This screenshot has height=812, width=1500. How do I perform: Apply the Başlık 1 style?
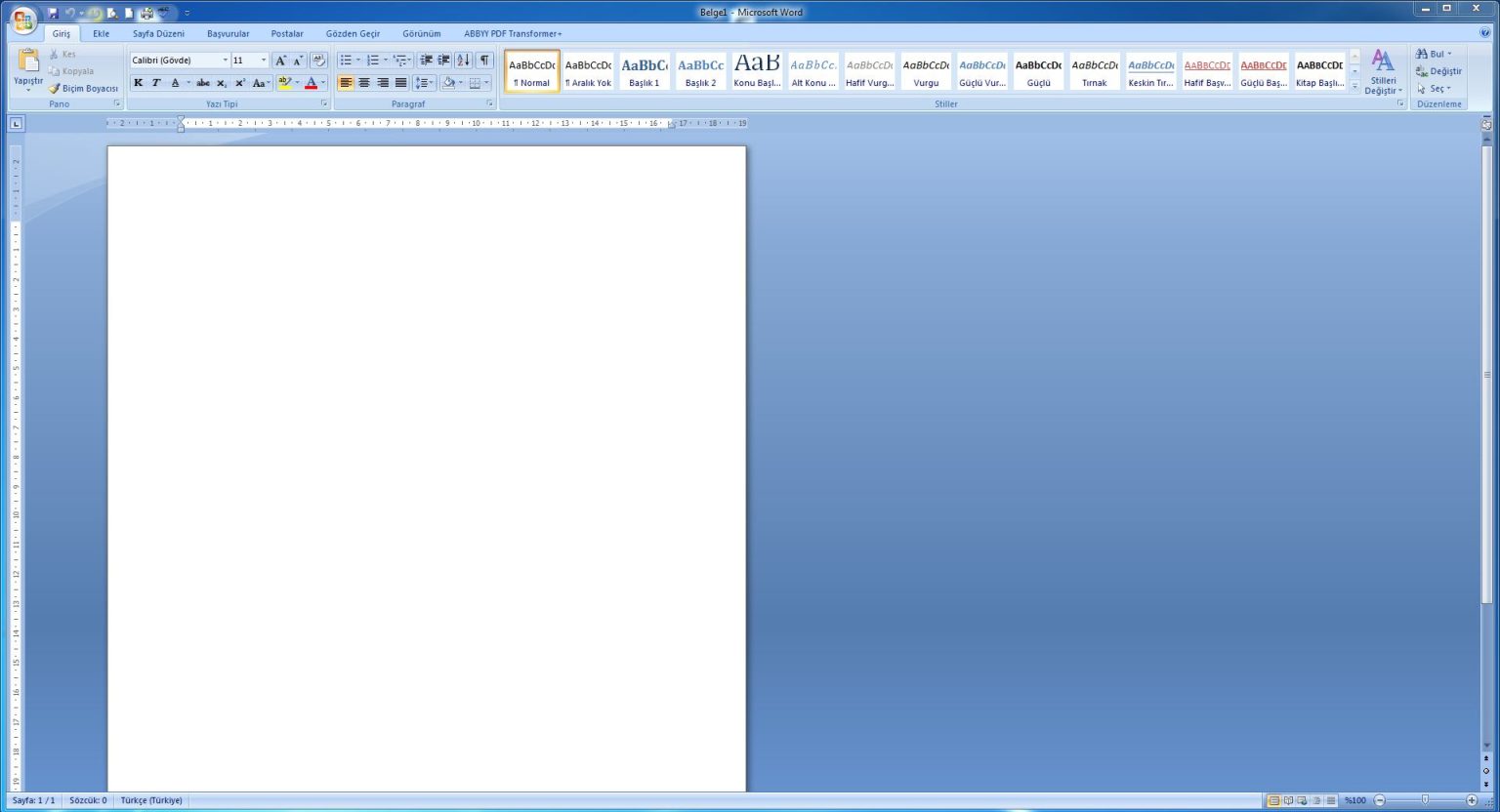pos(645,71)
